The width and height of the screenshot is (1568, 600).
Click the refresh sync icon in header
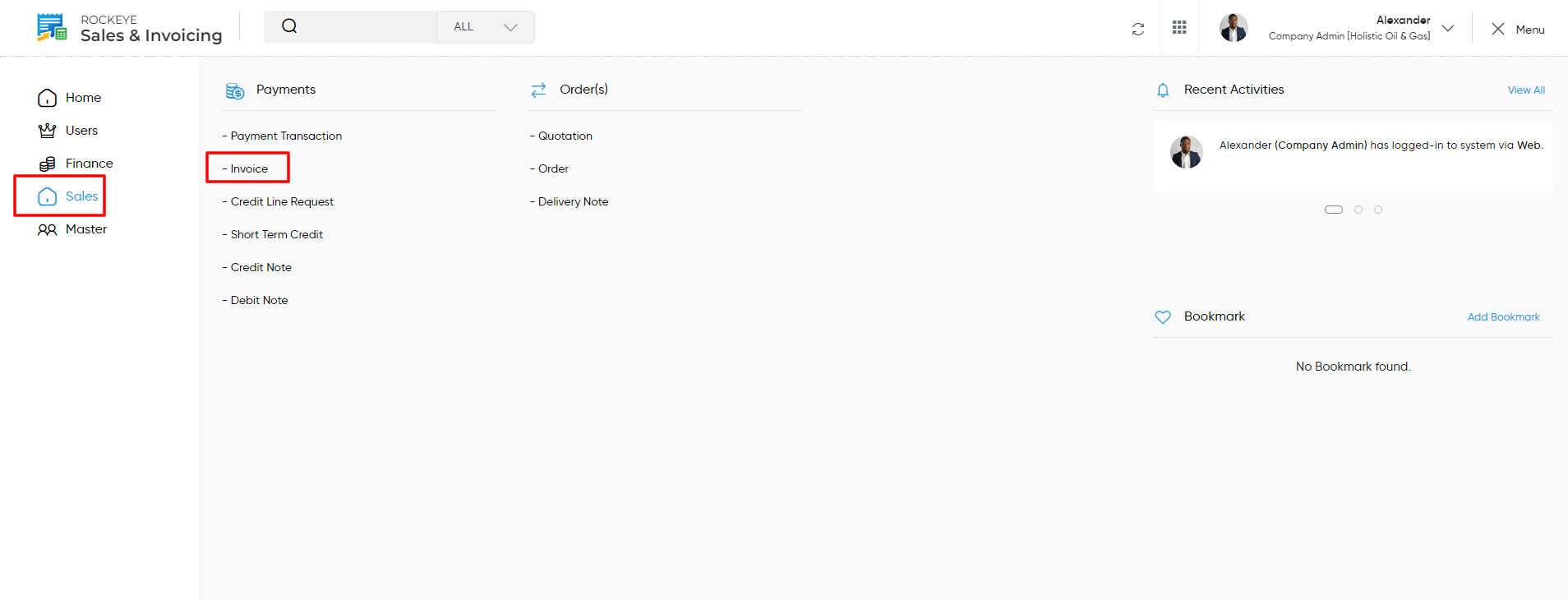[x=1138, y=29]
